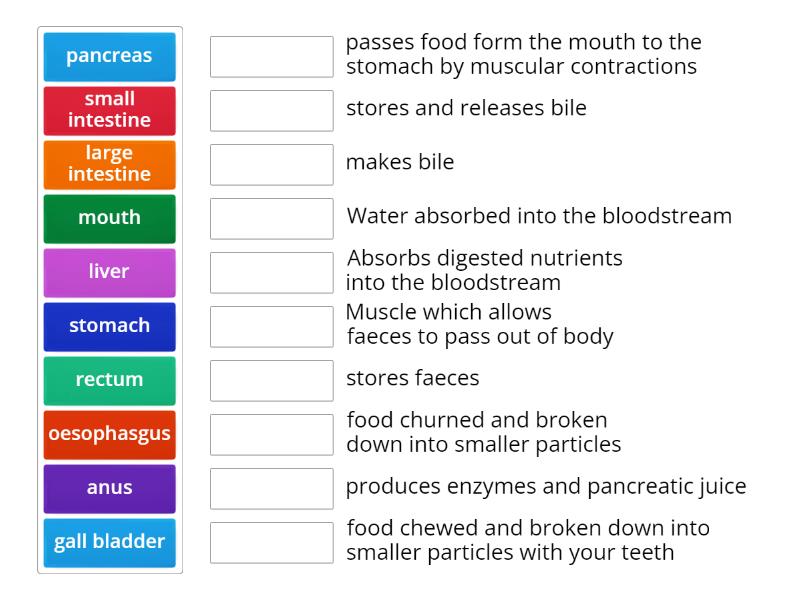Image resolution: width=800 pixels, height=600 pixels.
Task: Choose the large intestine tile
Action: click(109, 164)
